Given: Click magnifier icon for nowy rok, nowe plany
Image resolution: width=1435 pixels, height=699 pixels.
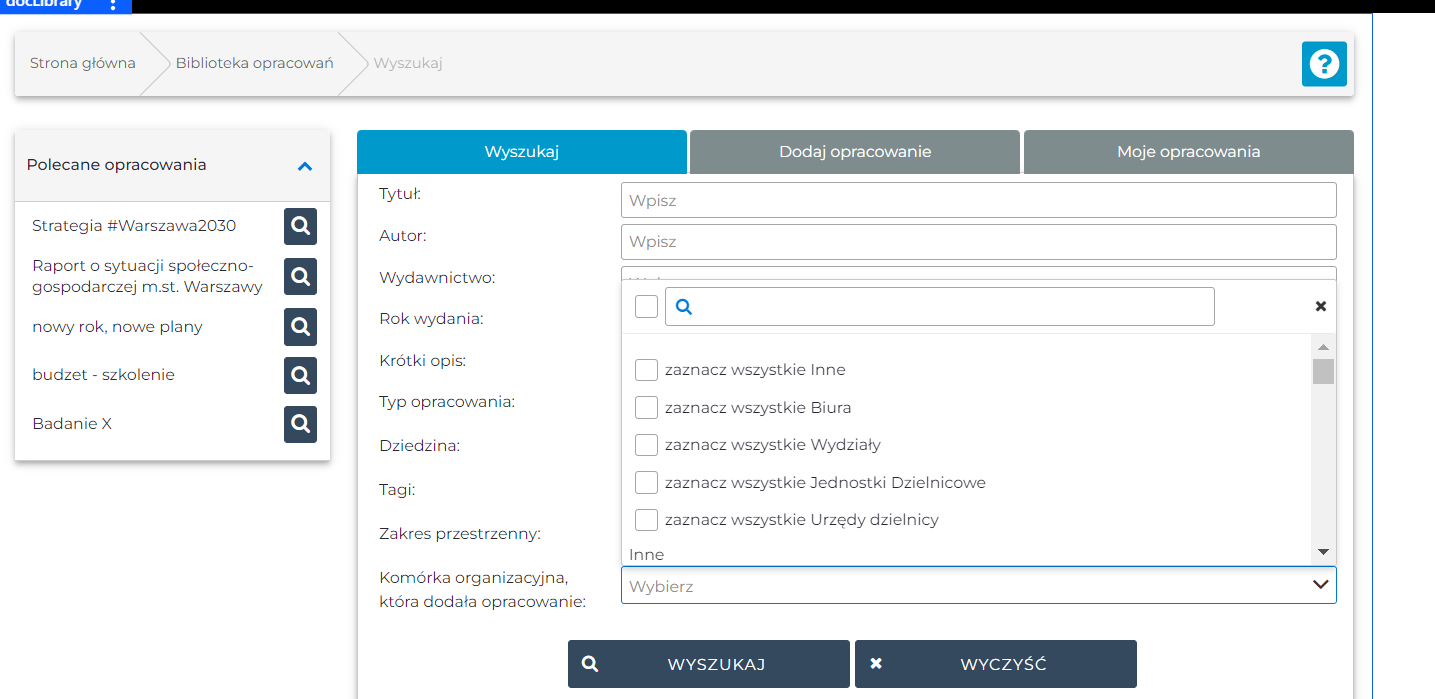Looking at the screenshot, I should pos(300,326).
